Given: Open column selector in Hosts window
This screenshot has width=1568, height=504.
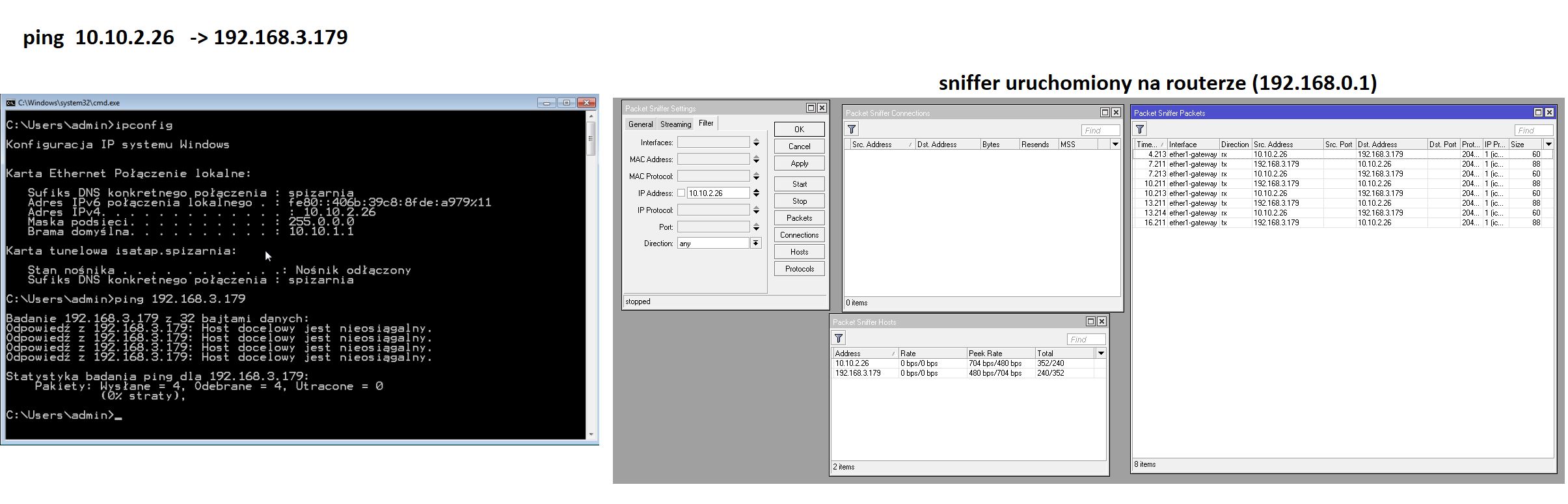Looking at the screenshot, I should pos(1101,353).
